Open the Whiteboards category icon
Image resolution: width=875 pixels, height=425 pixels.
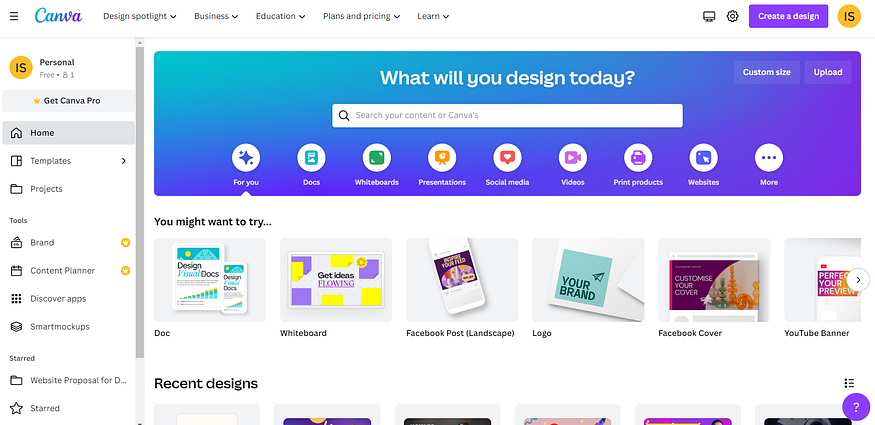point(377,158)
